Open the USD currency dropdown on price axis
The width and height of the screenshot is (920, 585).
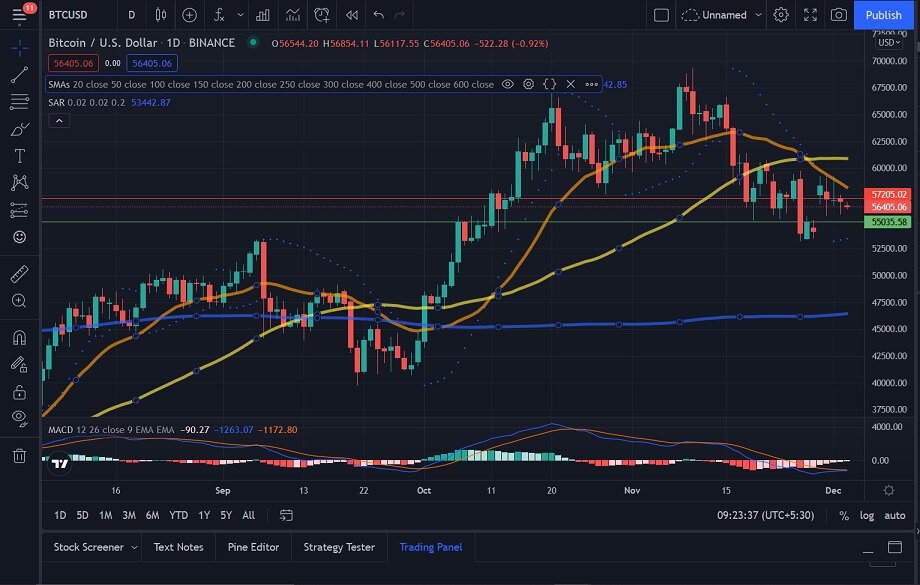pyautogui.click(x=888, y=42)
